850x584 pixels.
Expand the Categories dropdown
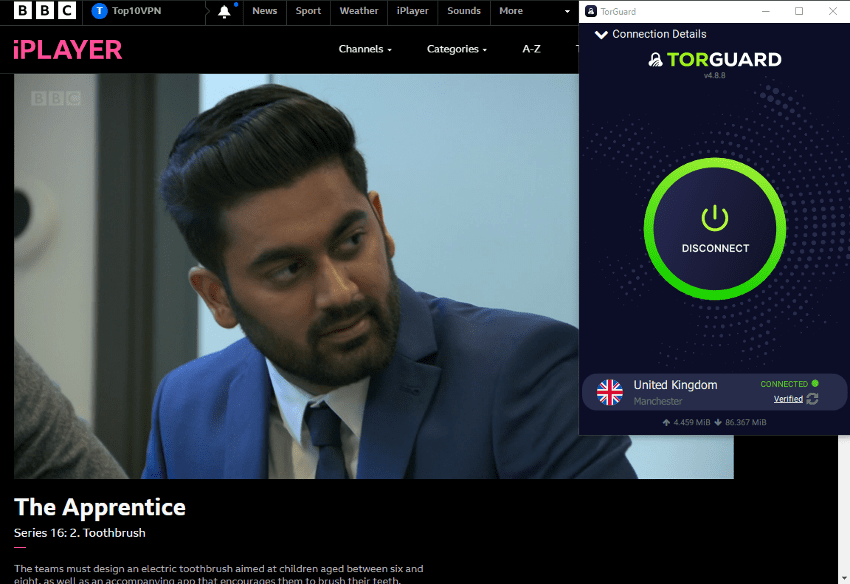tap(456, 48)
